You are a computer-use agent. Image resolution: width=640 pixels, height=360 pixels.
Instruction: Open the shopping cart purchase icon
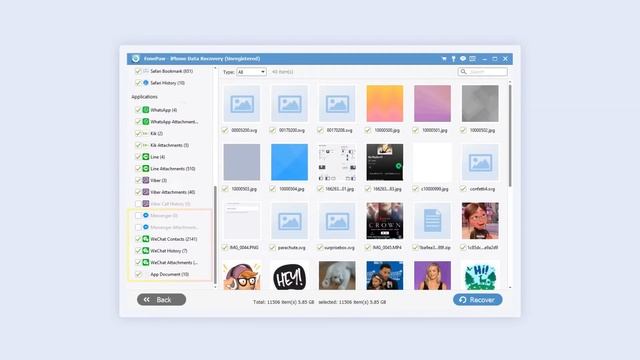tap(444, 59)
